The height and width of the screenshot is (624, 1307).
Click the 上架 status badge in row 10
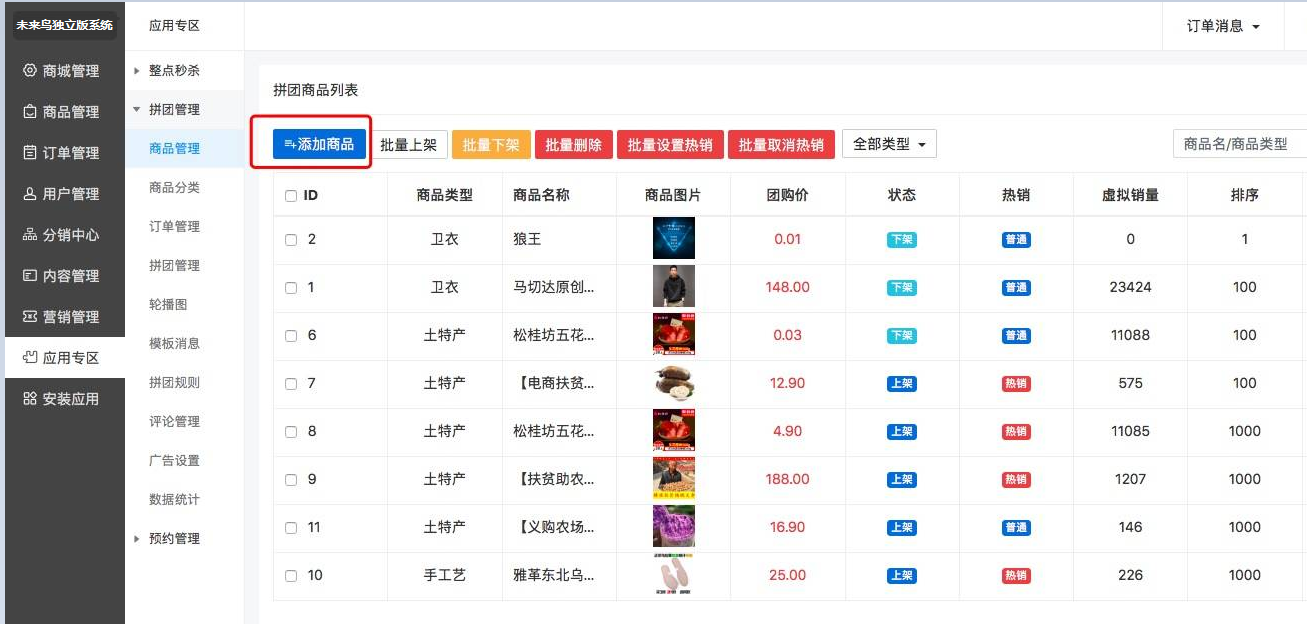[x=901, y=576]
